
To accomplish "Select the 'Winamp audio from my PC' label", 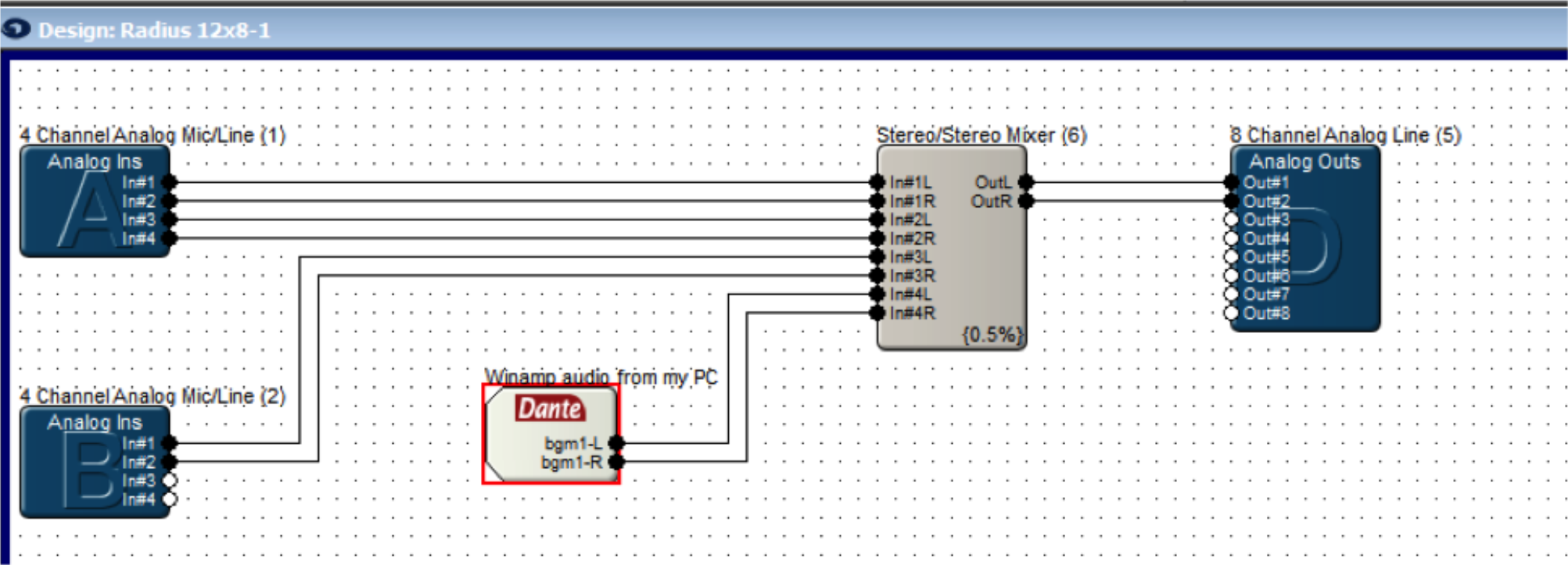I will 601,377.
